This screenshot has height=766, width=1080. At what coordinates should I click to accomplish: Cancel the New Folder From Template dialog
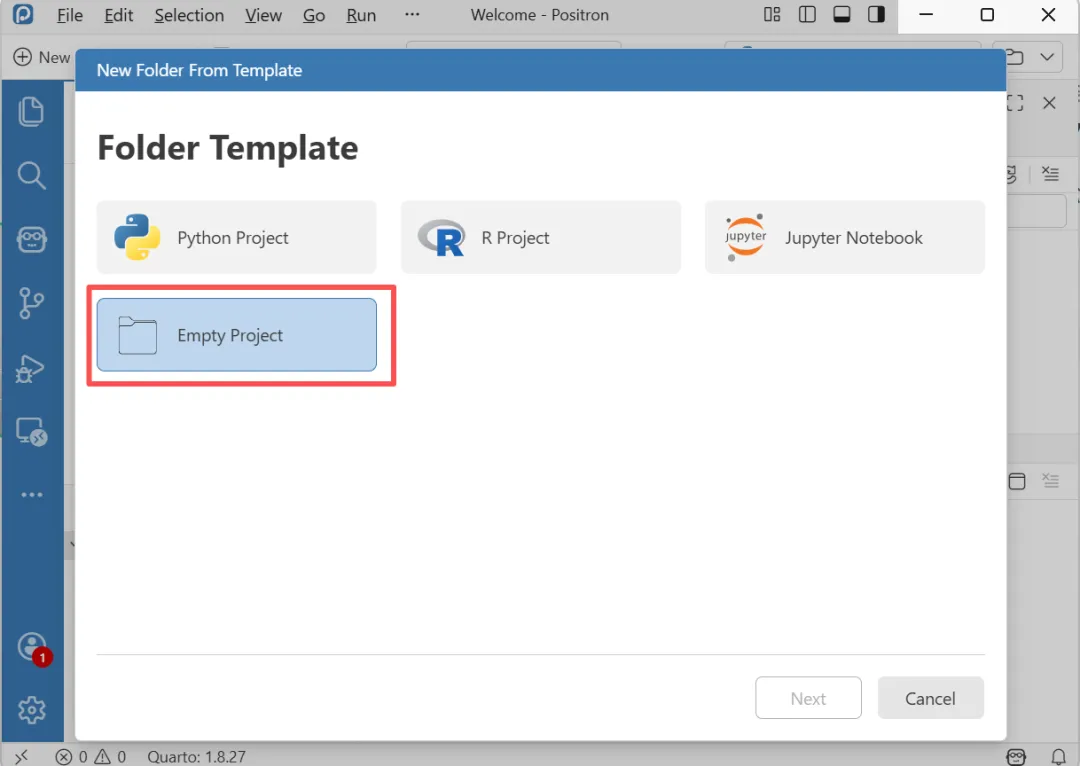coord(931,698)
